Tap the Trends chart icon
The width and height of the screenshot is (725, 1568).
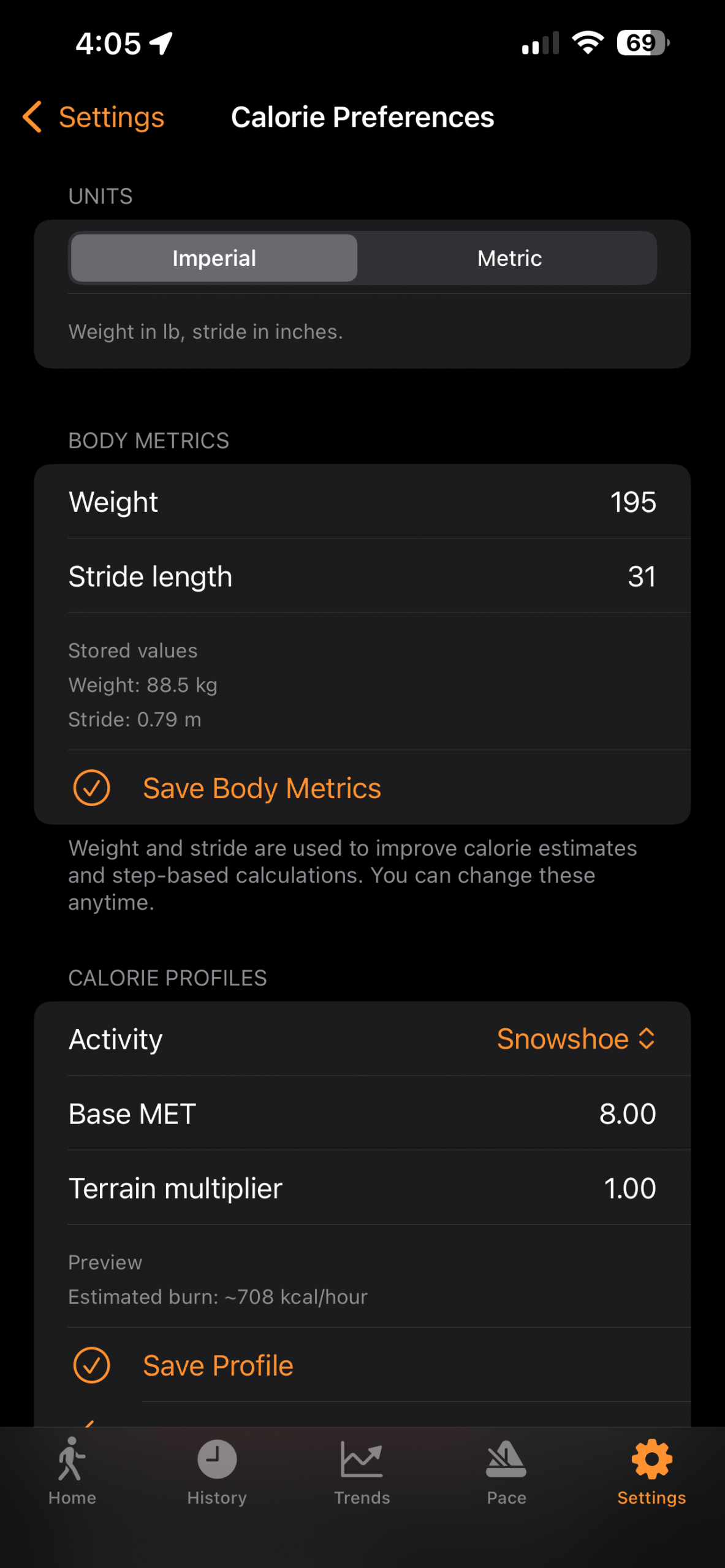pyautogui.click(x=362, y=1459)
